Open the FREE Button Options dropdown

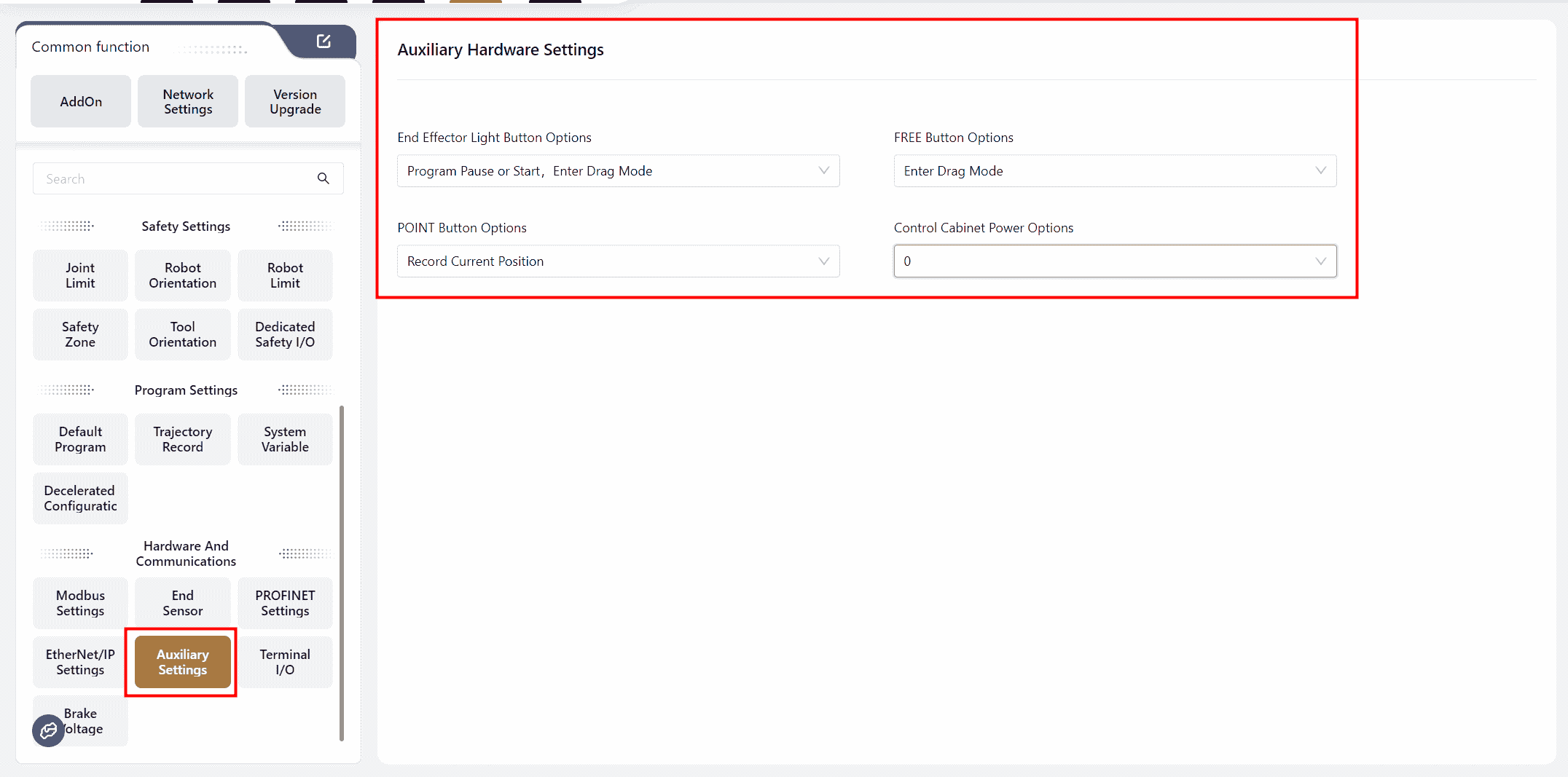point(1114,171)
